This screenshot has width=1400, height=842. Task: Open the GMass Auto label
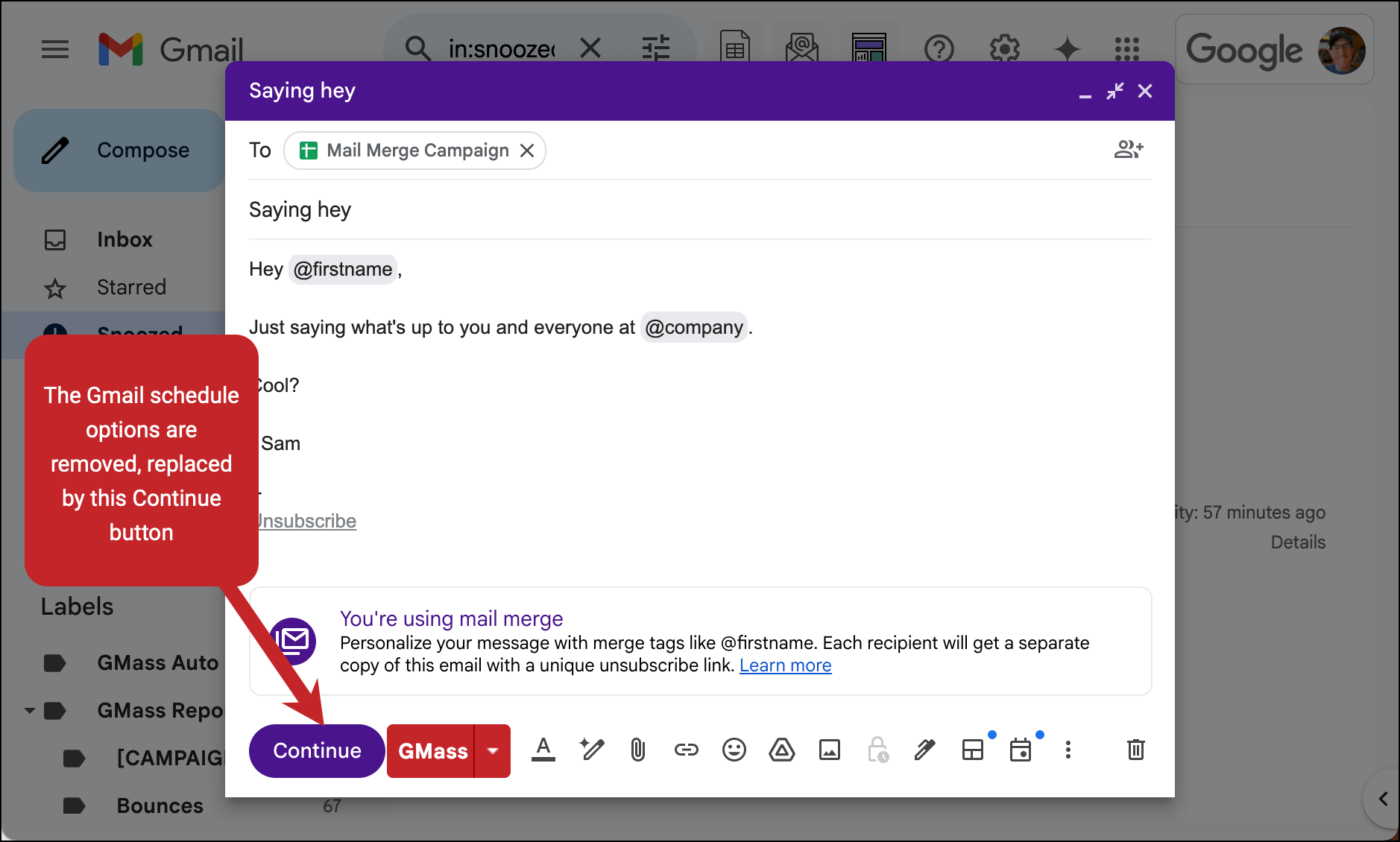(158, 662)
